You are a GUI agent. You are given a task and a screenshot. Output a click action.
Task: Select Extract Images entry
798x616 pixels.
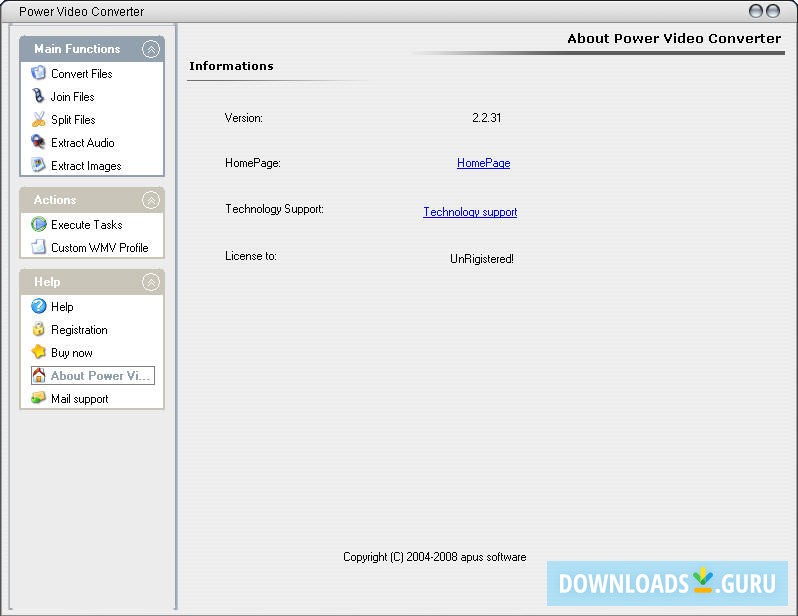[x=86, y=166]
